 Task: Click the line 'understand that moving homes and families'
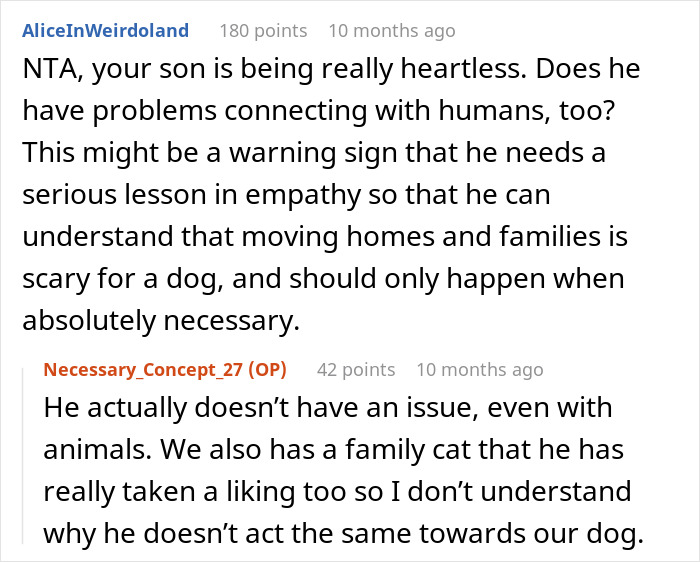325,237
